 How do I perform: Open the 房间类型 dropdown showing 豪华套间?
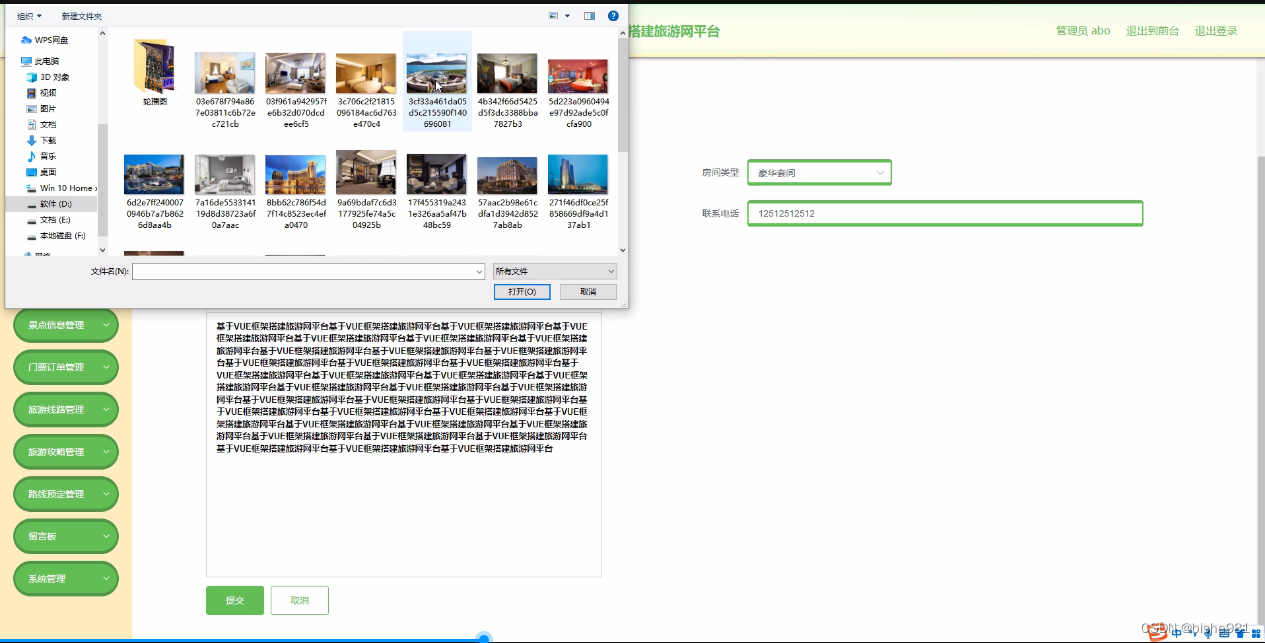point(819,172)
